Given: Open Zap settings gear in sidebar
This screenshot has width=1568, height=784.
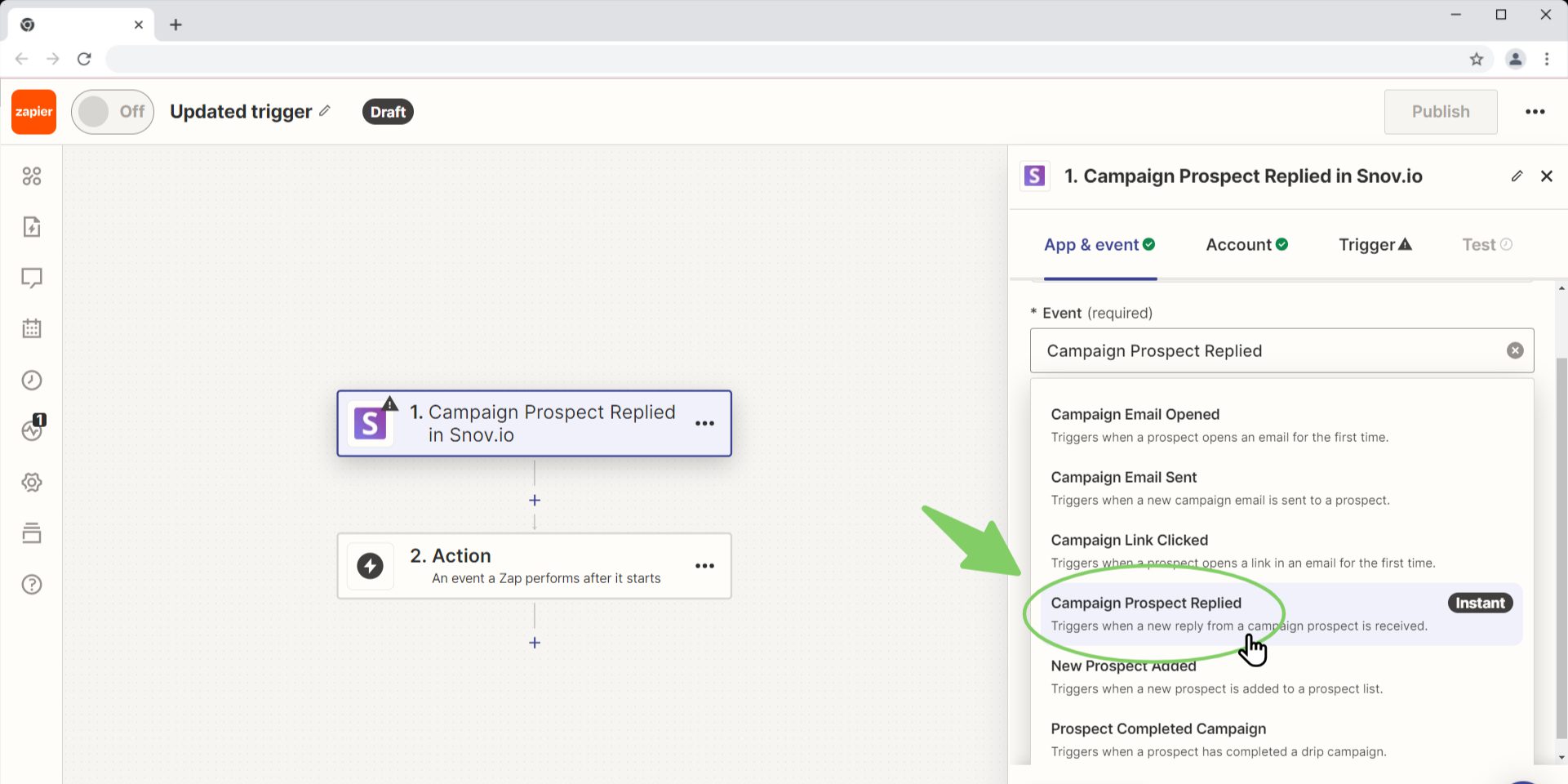Looking at the screenshot, I should (x=32, y=482).
